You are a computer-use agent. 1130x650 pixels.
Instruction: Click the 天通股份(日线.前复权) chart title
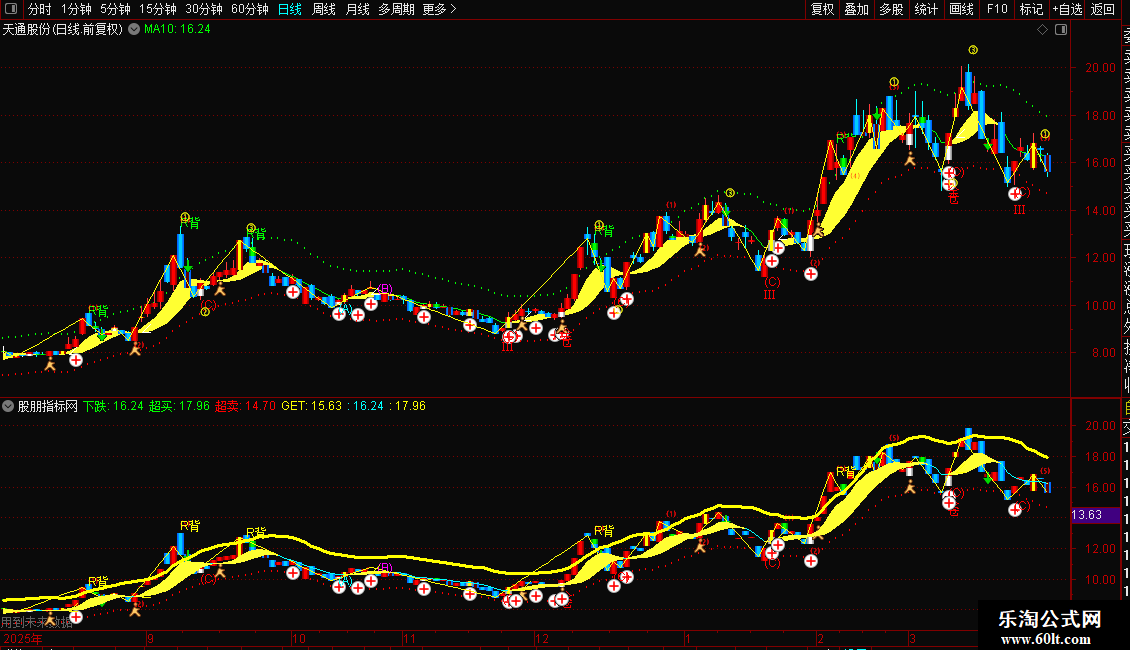coord(63,30)
